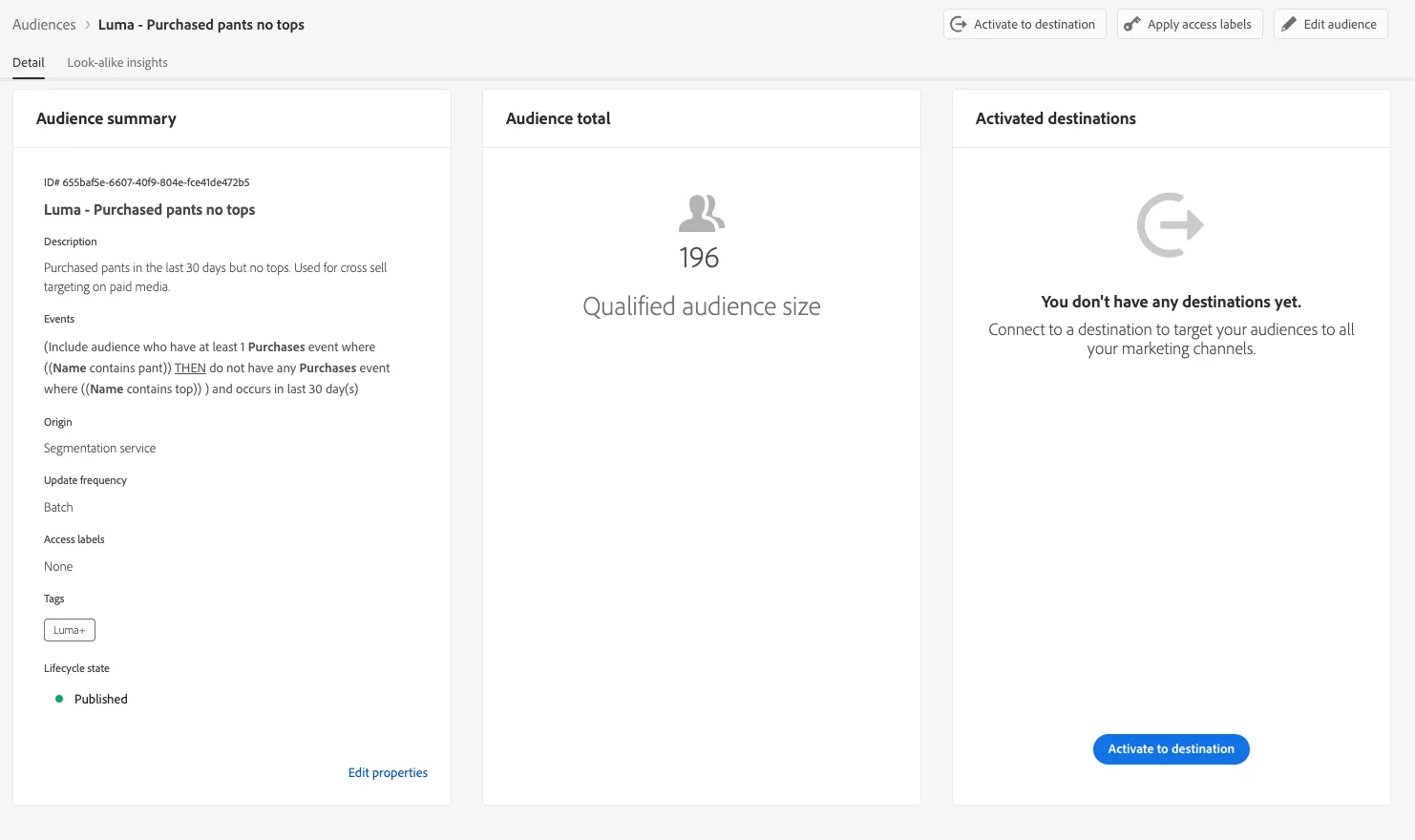Click the None access labels value

coord(58,567)
